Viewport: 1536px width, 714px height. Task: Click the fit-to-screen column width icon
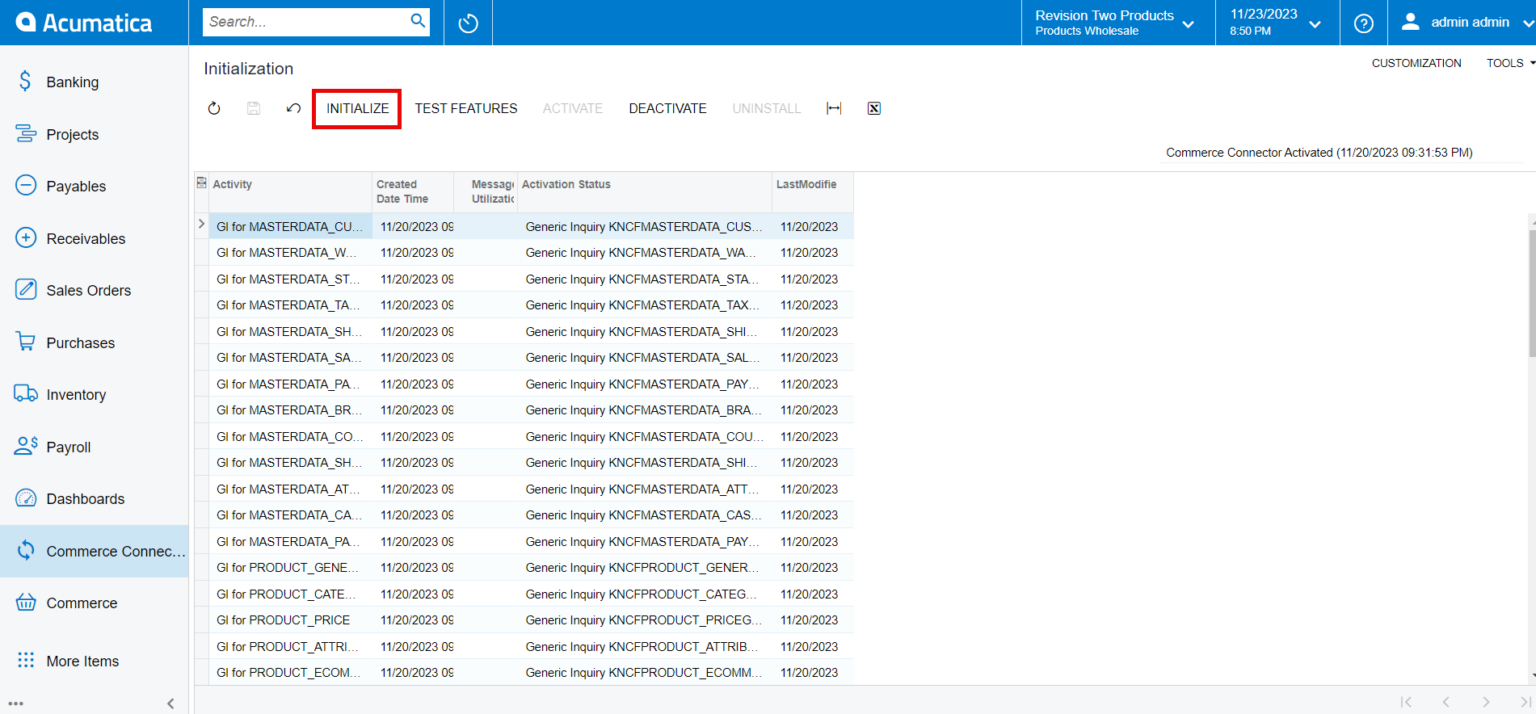pyautogui.click(x=833, y=108)
